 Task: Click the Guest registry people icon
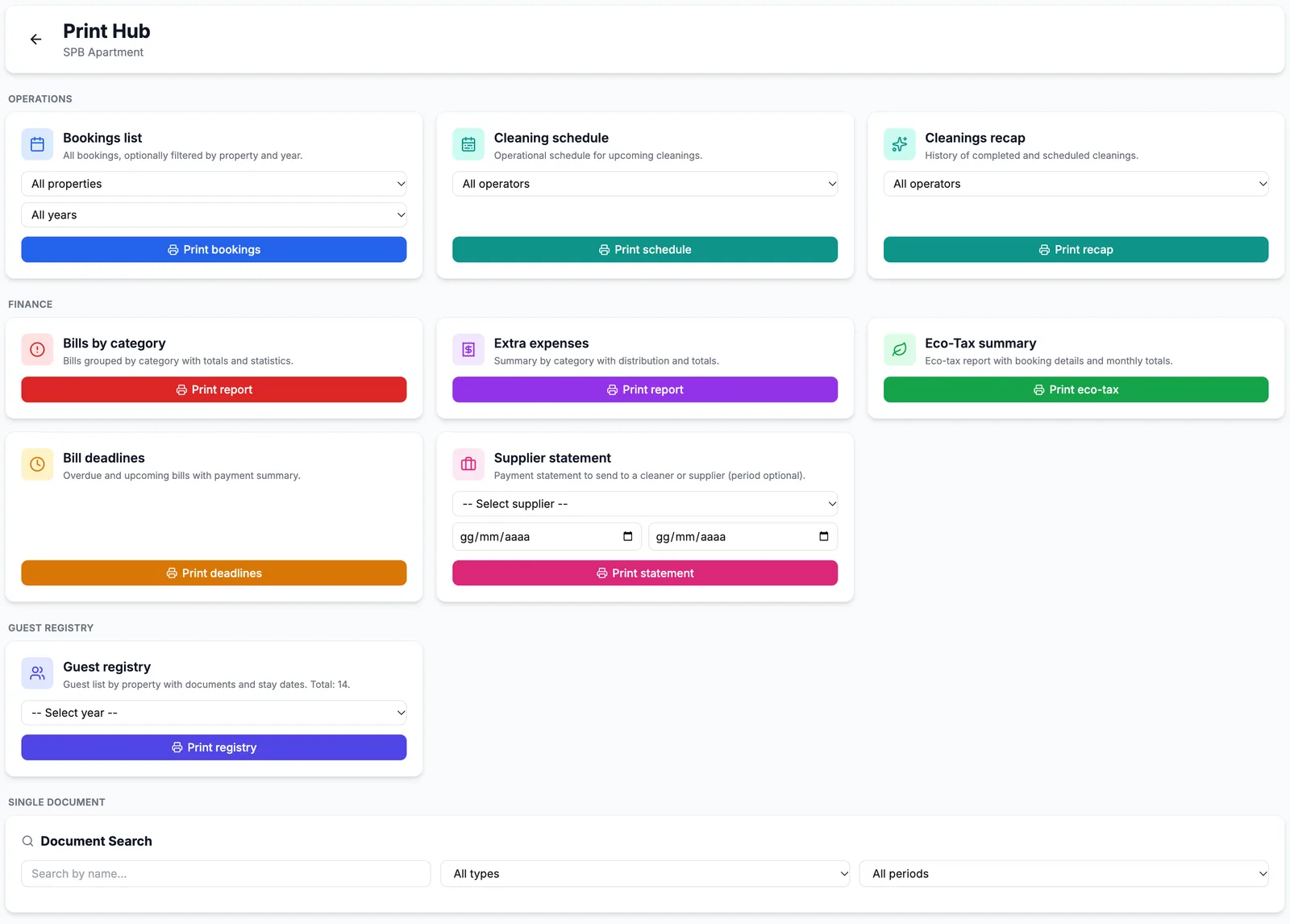click(x=37, y=673)
